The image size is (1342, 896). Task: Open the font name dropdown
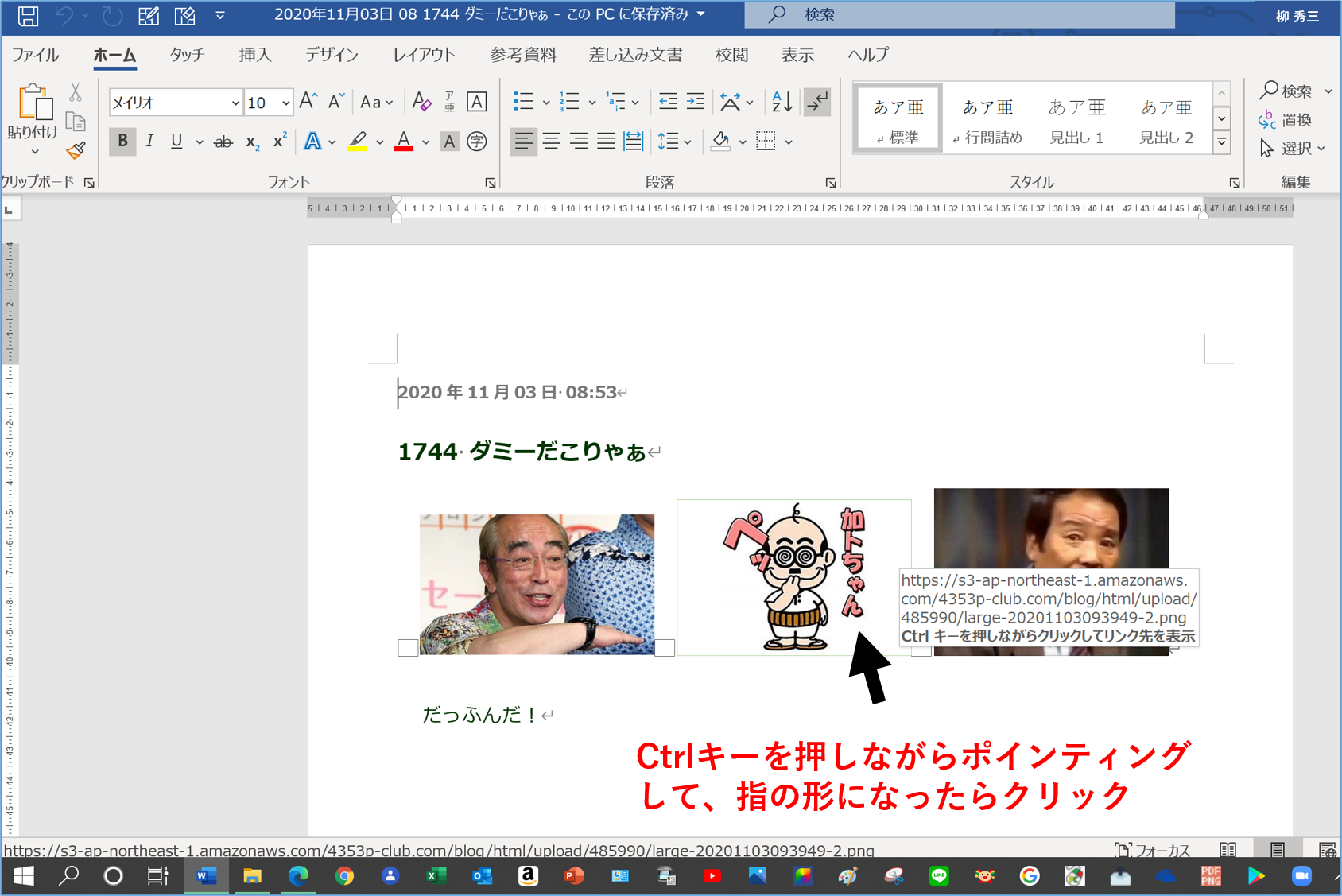[235, 103]
